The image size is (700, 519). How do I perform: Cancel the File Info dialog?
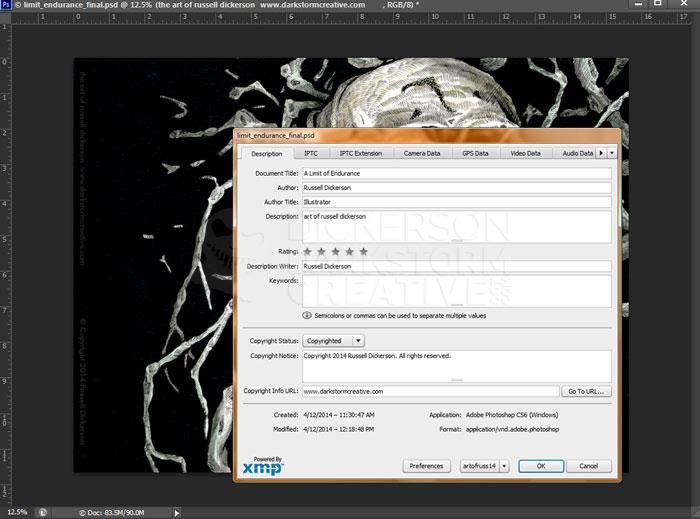pos(588,466)
